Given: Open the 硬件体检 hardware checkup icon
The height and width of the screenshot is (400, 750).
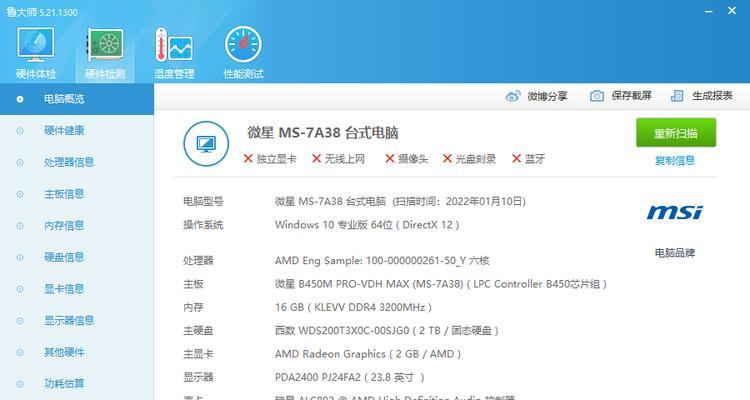Looking at the screenshot, I should click(36, 45).
